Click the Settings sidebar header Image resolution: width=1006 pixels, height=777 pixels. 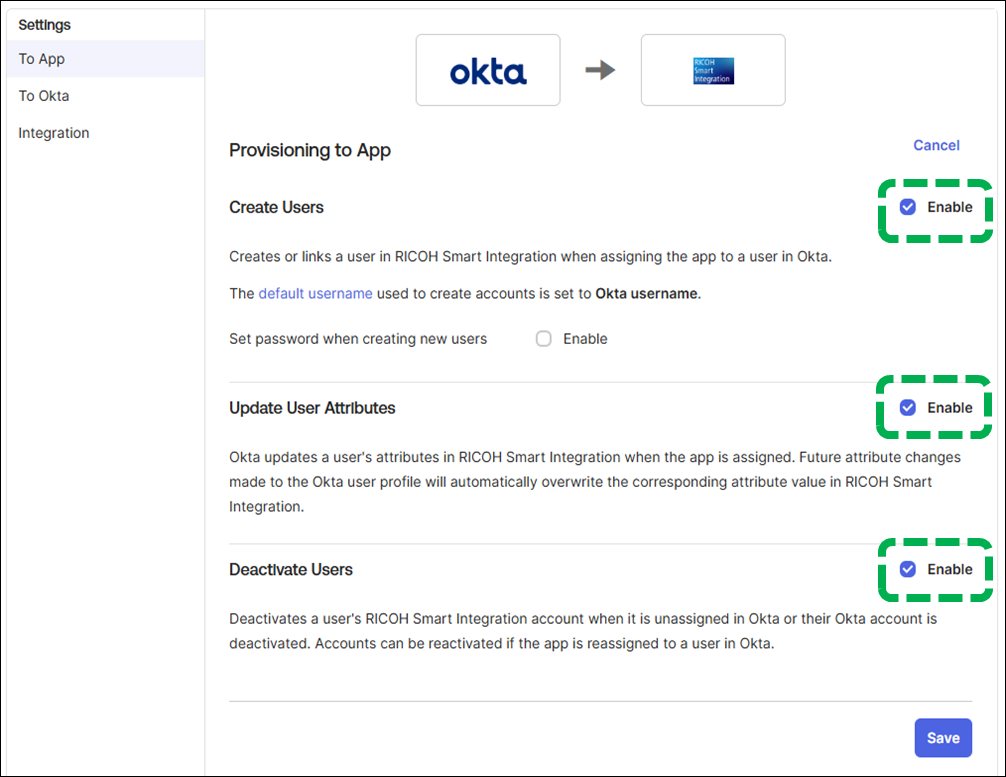(x=45, y=24)
